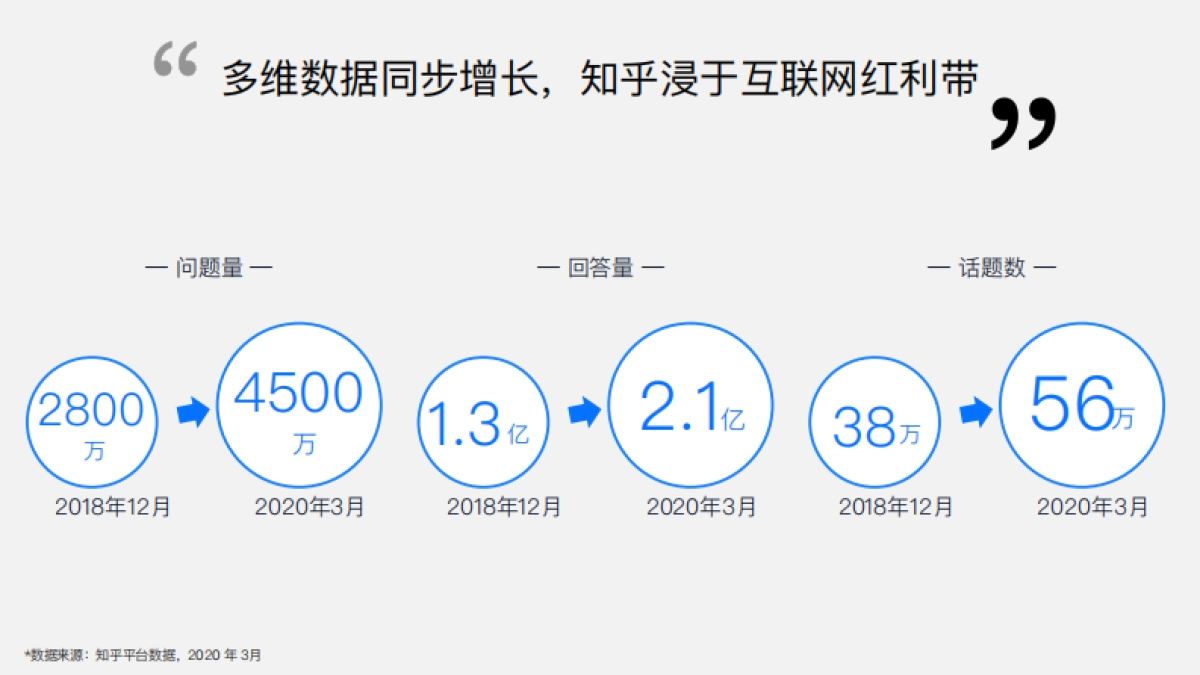This screenshot has height=675, width=1200.
Task: Select the 38万 circle
Action: [874, 420]
